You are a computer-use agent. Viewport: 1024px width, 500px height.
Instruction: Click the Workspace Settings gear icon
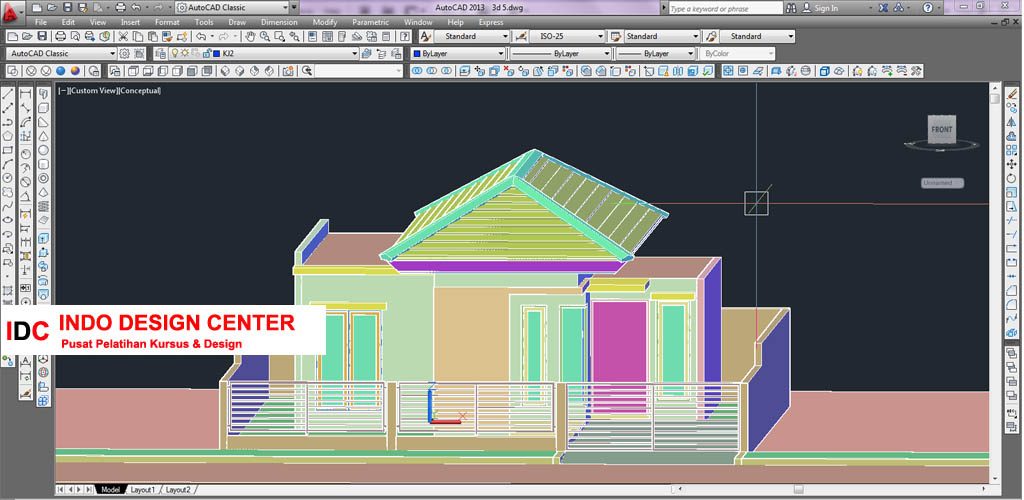coord(124,54)
